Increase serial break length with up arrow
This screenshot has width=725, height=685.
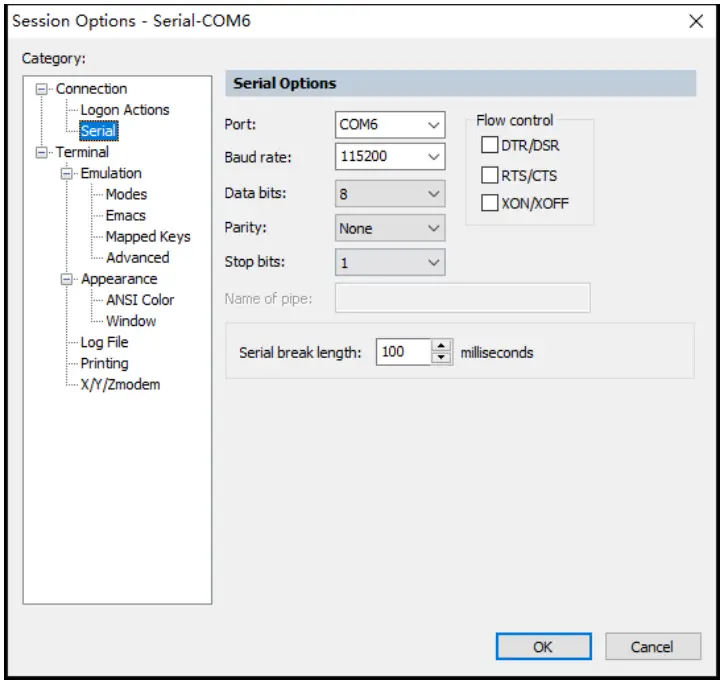(442, 346)
